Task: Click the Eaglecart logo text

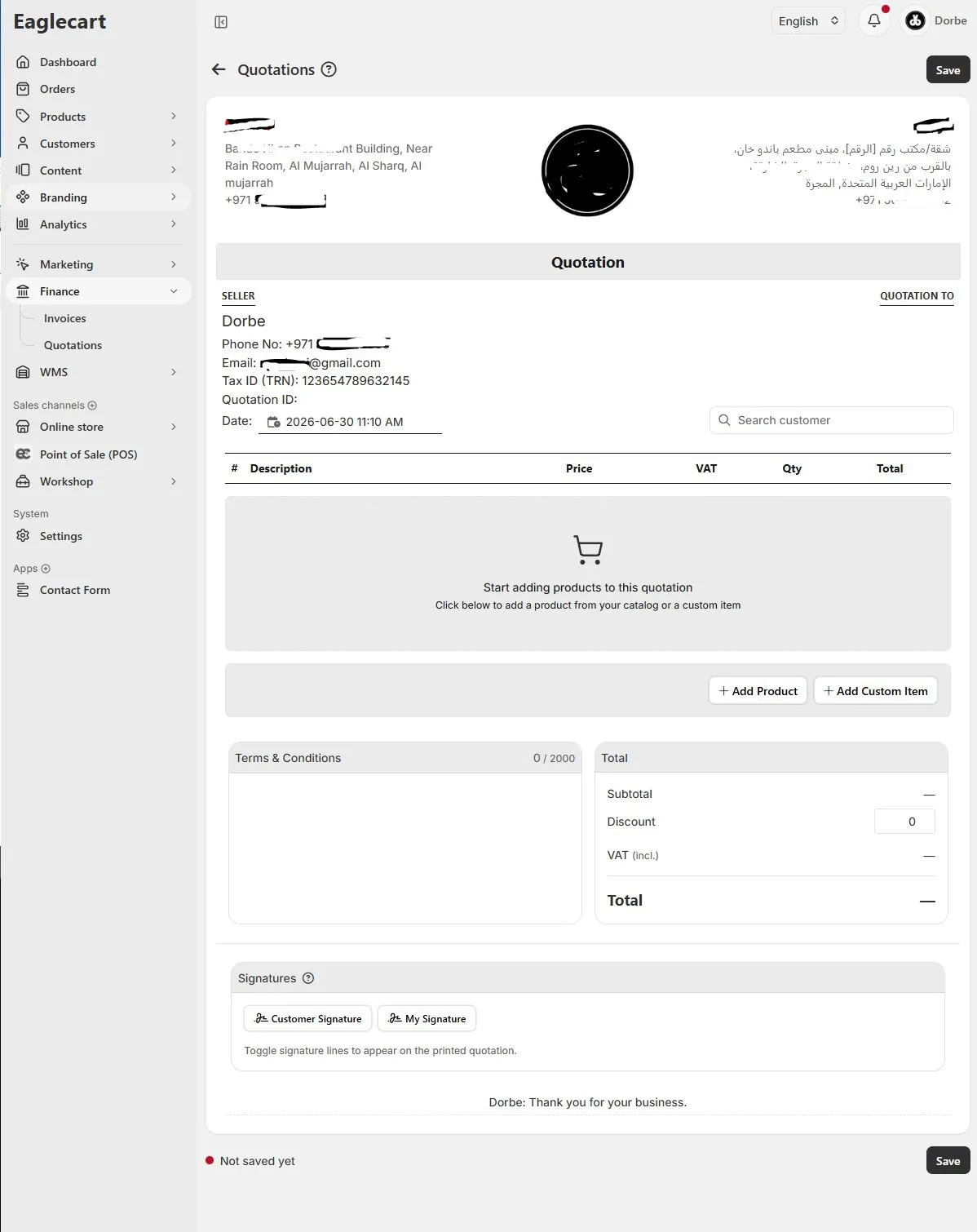Action: click(x=60, y=22)
